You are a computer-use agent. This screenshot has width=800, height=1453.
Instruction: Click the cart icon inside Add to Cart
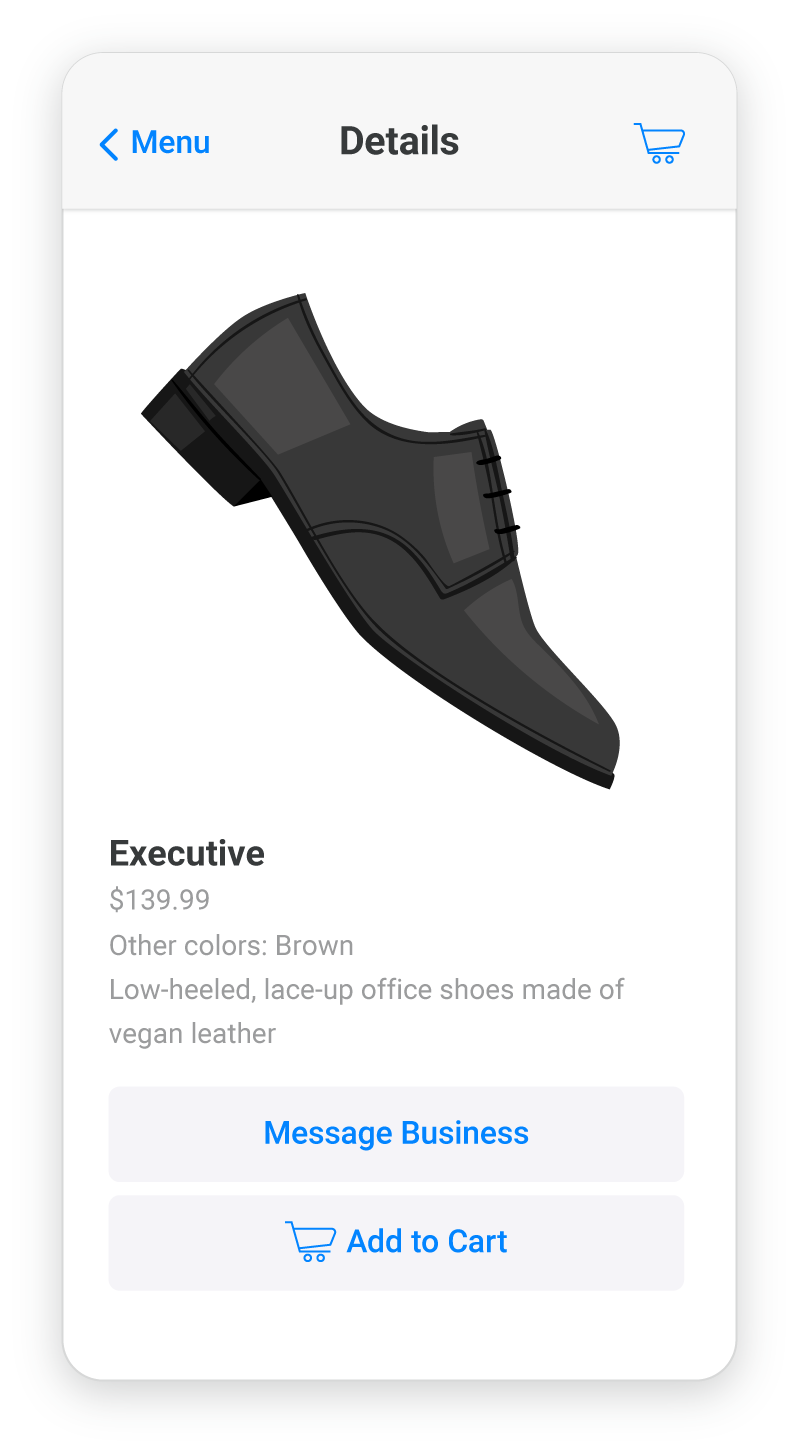(310, 1242)
